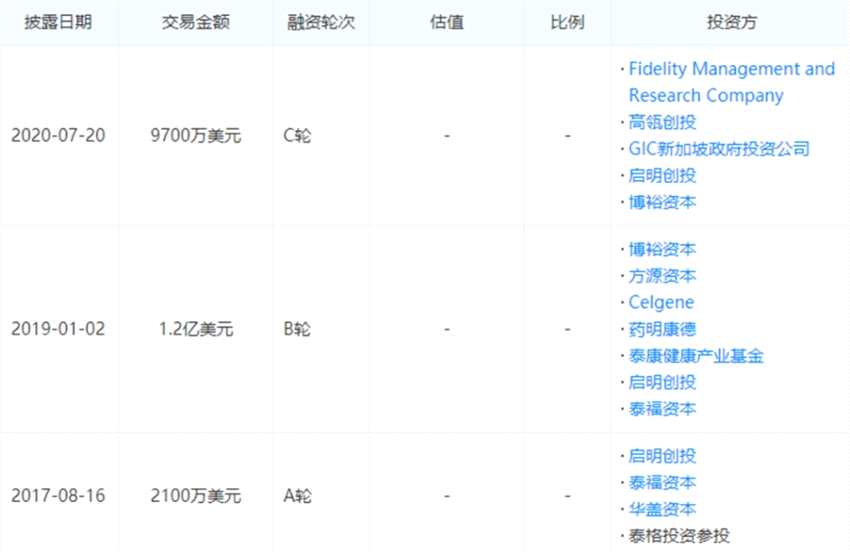This screenshot has height=552, width=850.
Task: Click the 投资方 column header
Action: [x=731, y=22]
